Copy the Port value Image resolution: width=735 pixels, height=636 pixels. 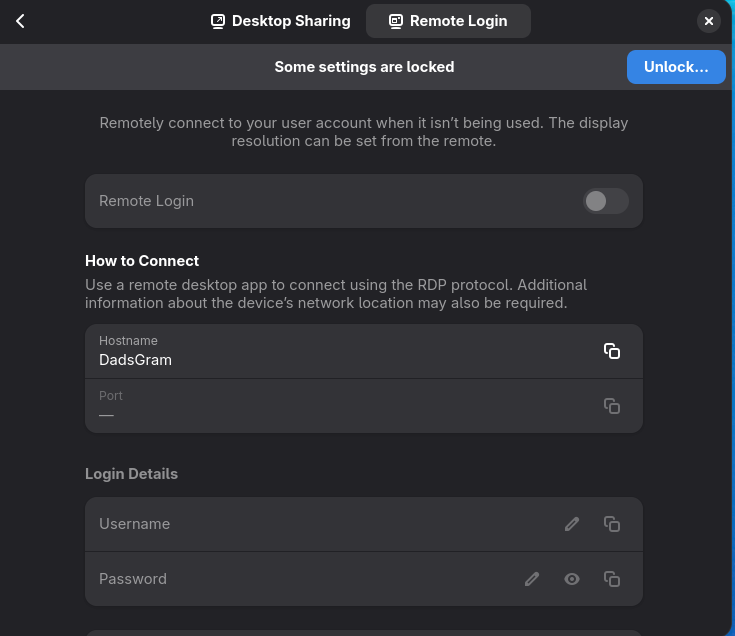click(612, 406)
